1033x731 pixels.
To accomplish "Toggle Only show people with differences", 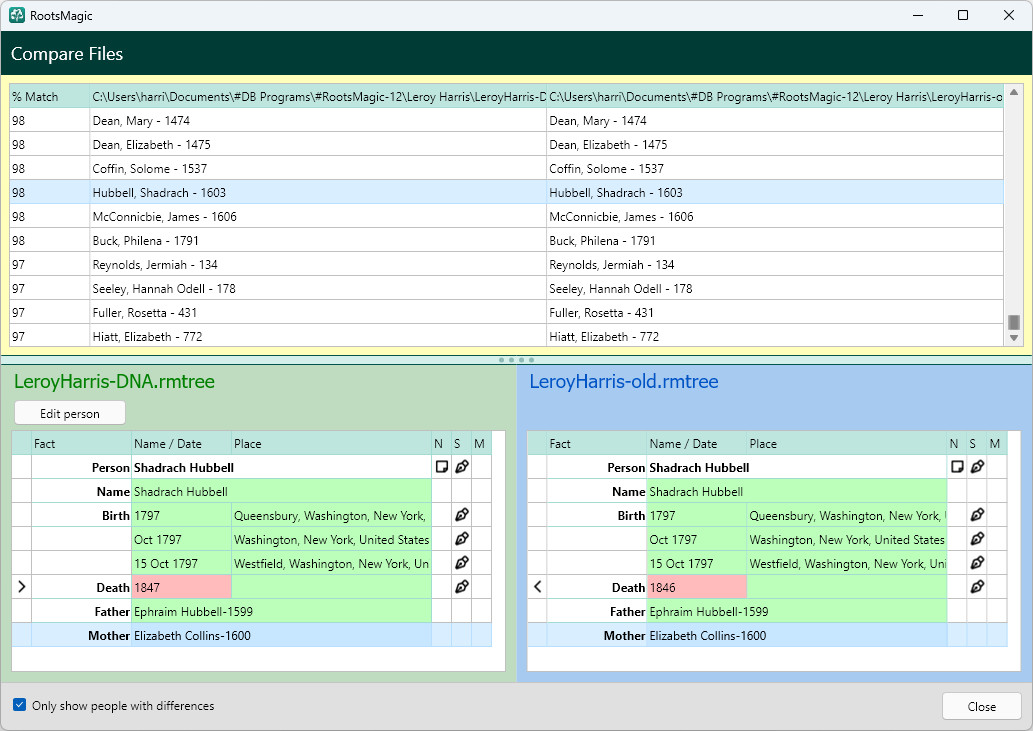I will [20, 705].
